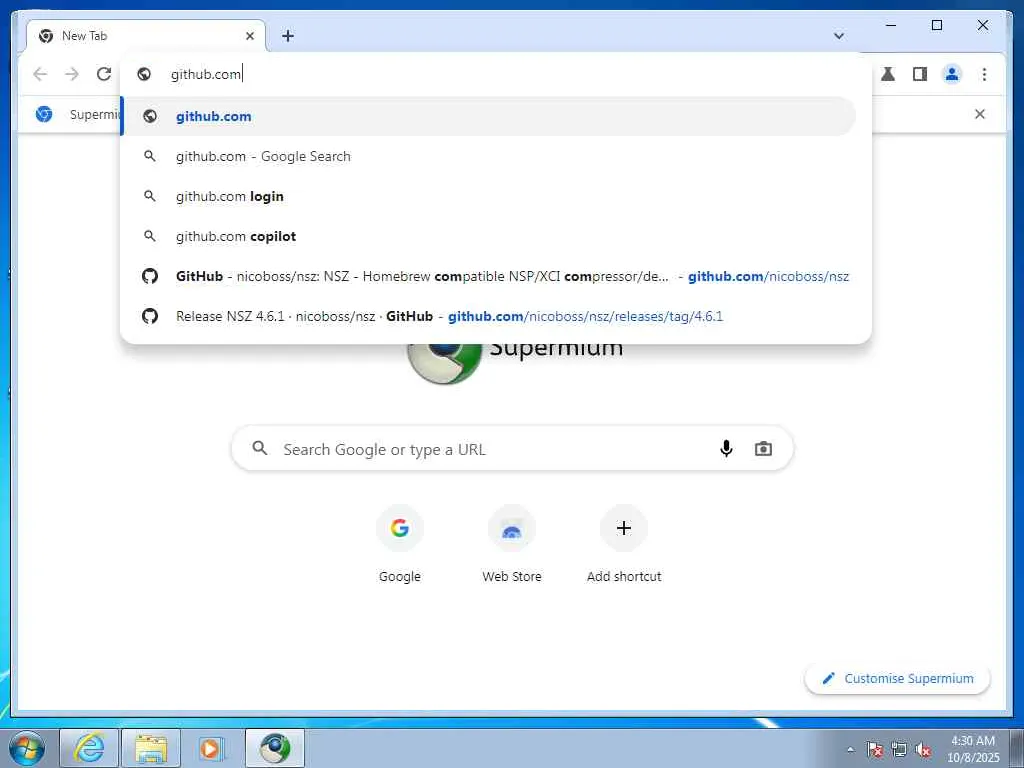Click the browser Forward arrow

point(72,74)
